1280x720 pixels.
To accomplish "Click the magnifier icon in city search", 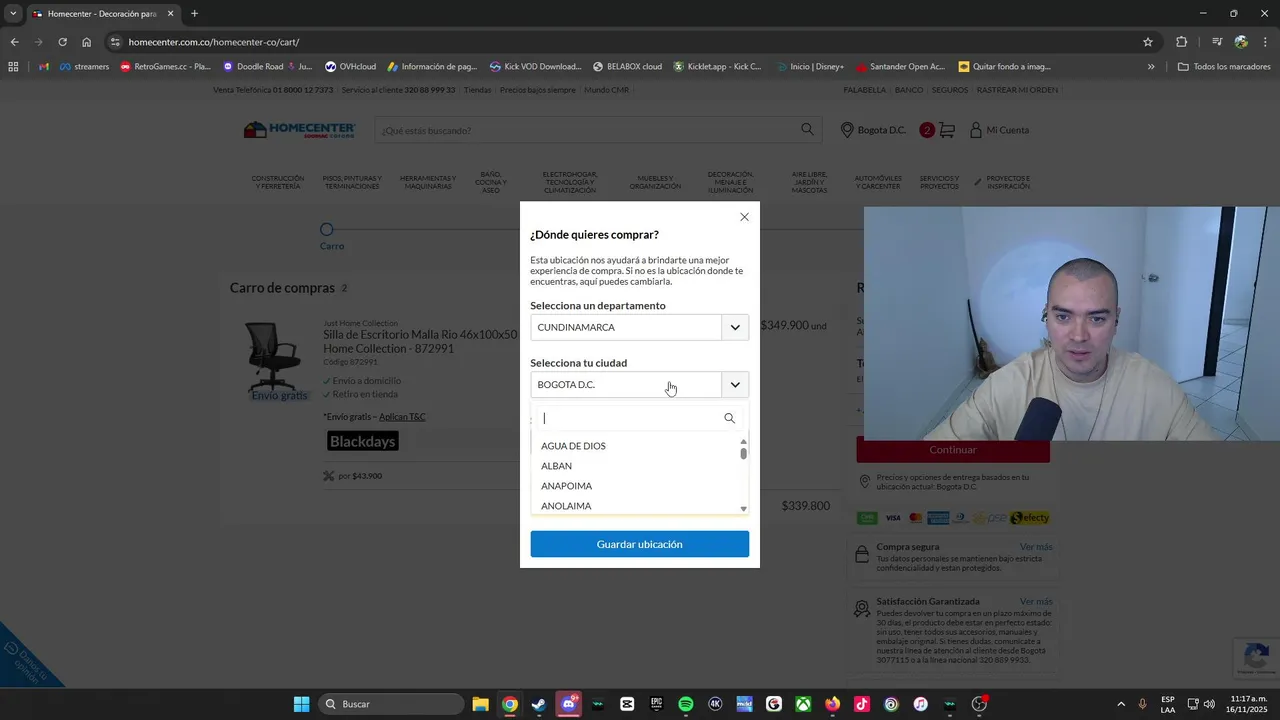I will pyautogui.click(x=729, y=418).
